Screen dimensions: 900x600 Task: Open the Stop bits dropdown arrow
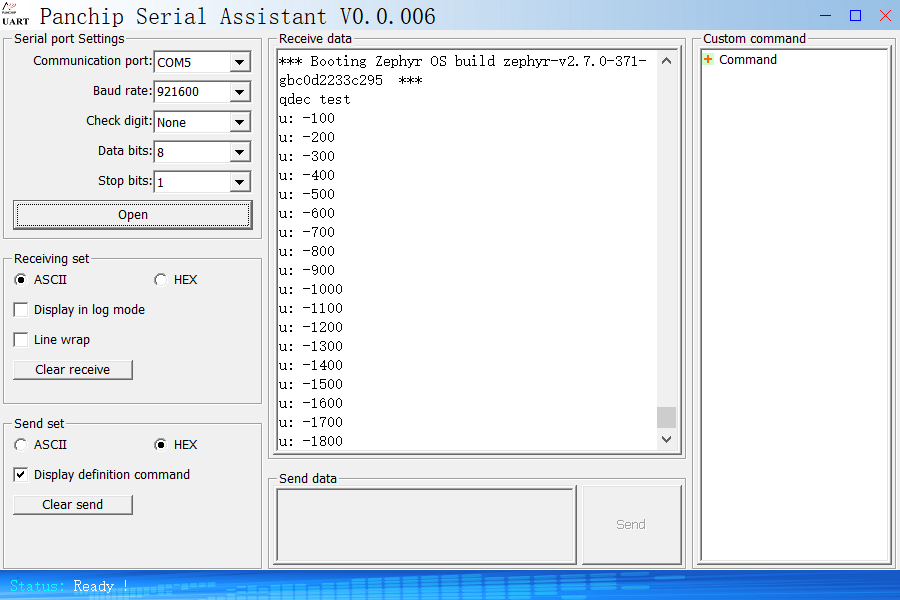coord(240,182)
